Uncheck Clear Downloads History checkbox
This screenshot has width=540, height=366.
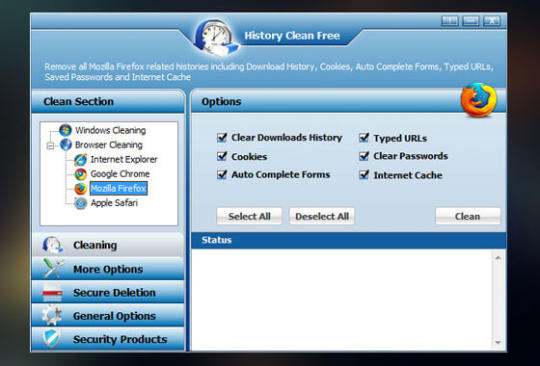click(222, 137)
